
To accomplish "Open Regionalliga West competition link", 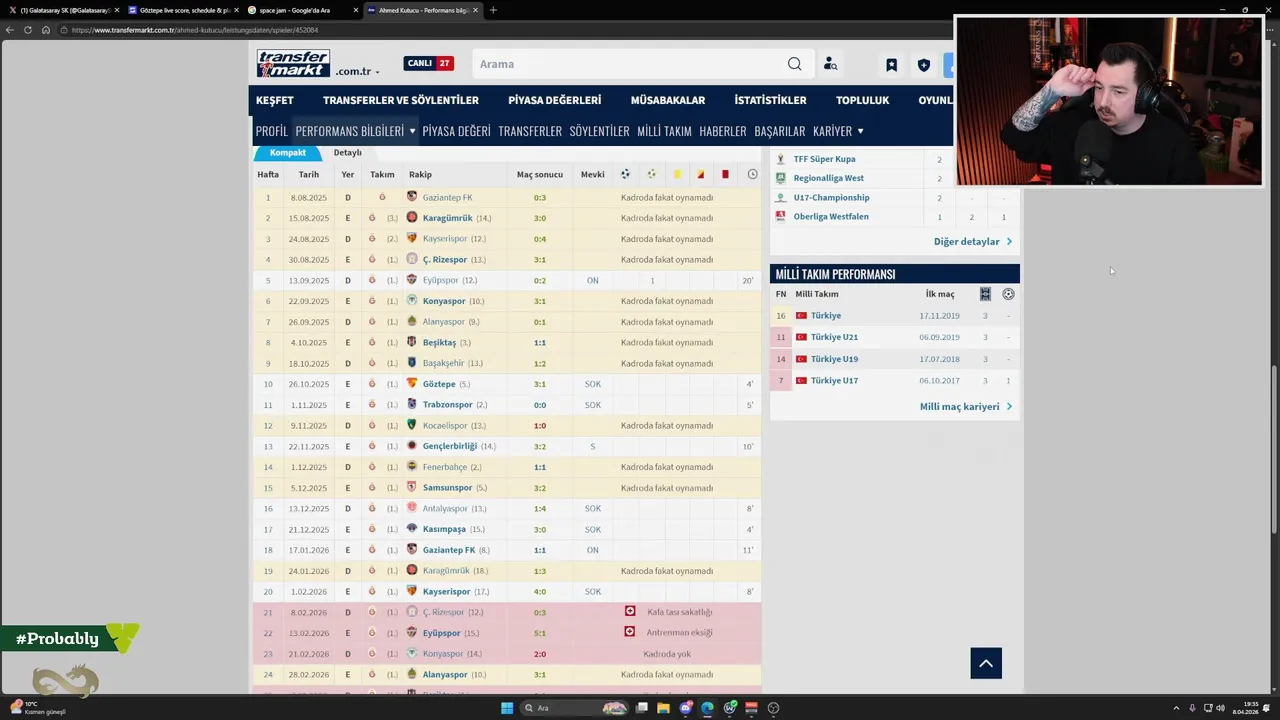I will pyautogui.click(x=828, y=178).
